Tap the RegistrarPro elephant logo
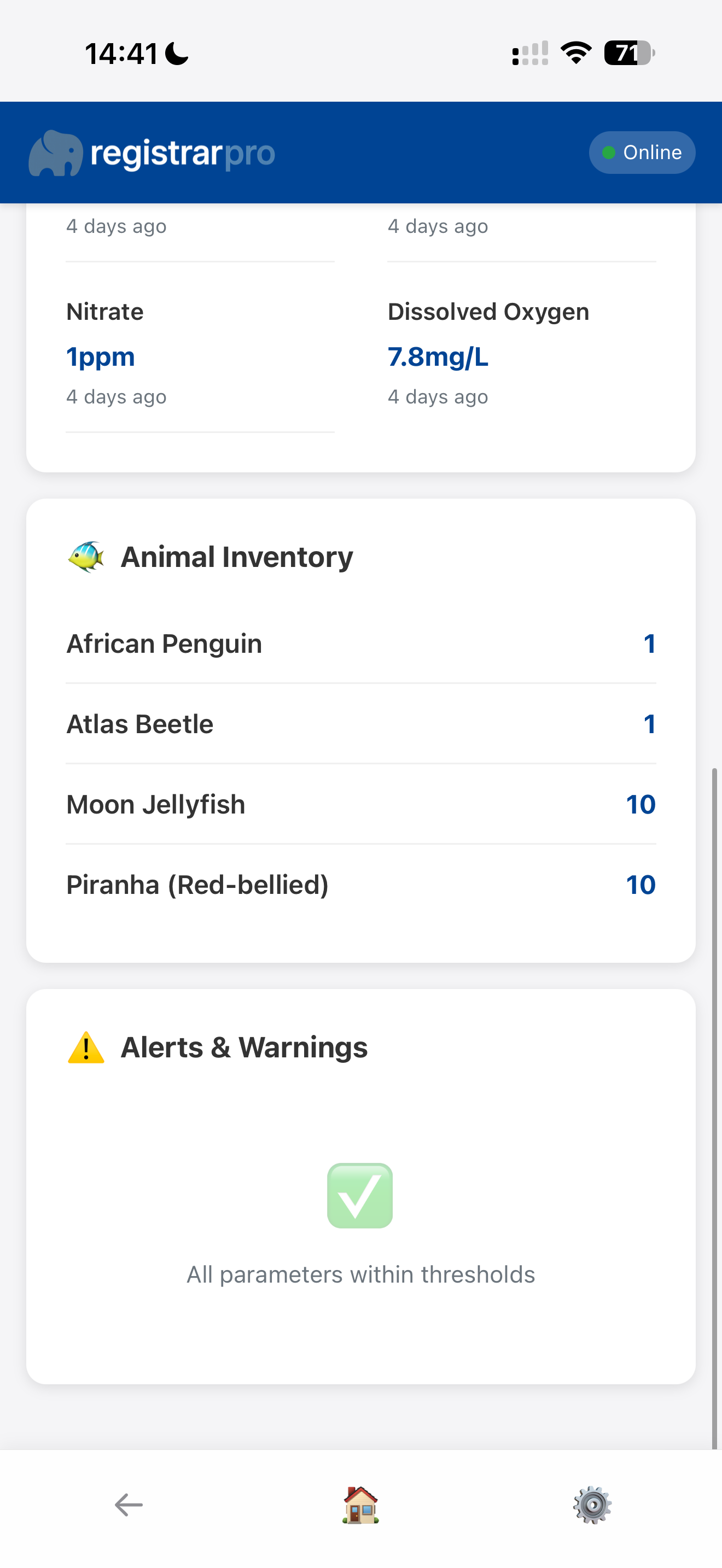The image size is (722, 1568). [55, 154]
